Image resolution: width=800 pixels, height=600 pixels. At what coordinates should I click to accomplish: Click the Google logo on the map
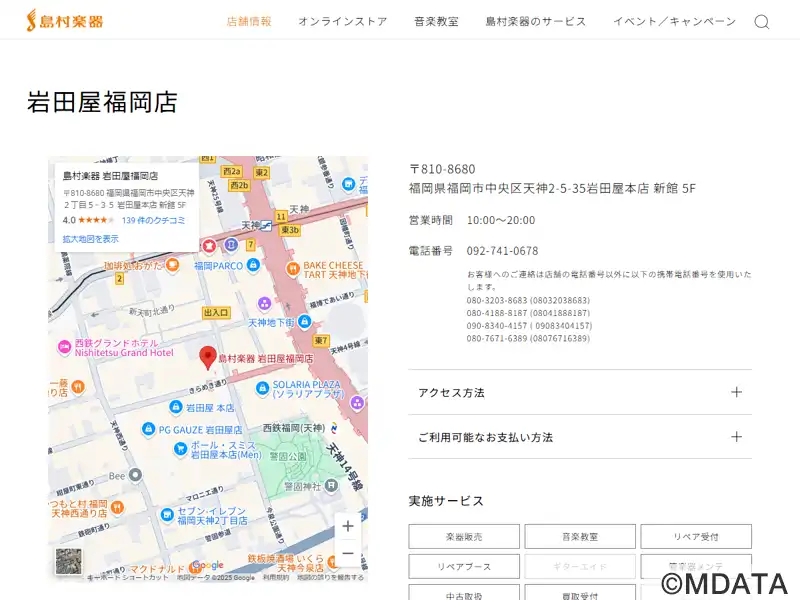[208, 565]
